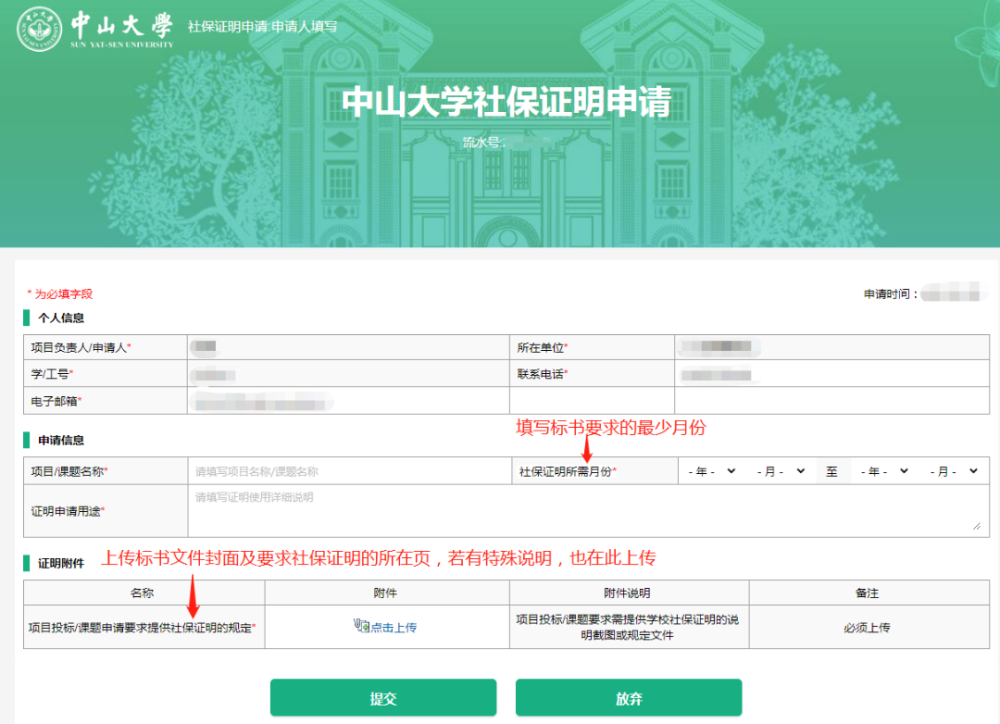1000x724 pixels.
Task: Click the 中山大学 calligraphy logo text
Action: [x=121, y=26]
